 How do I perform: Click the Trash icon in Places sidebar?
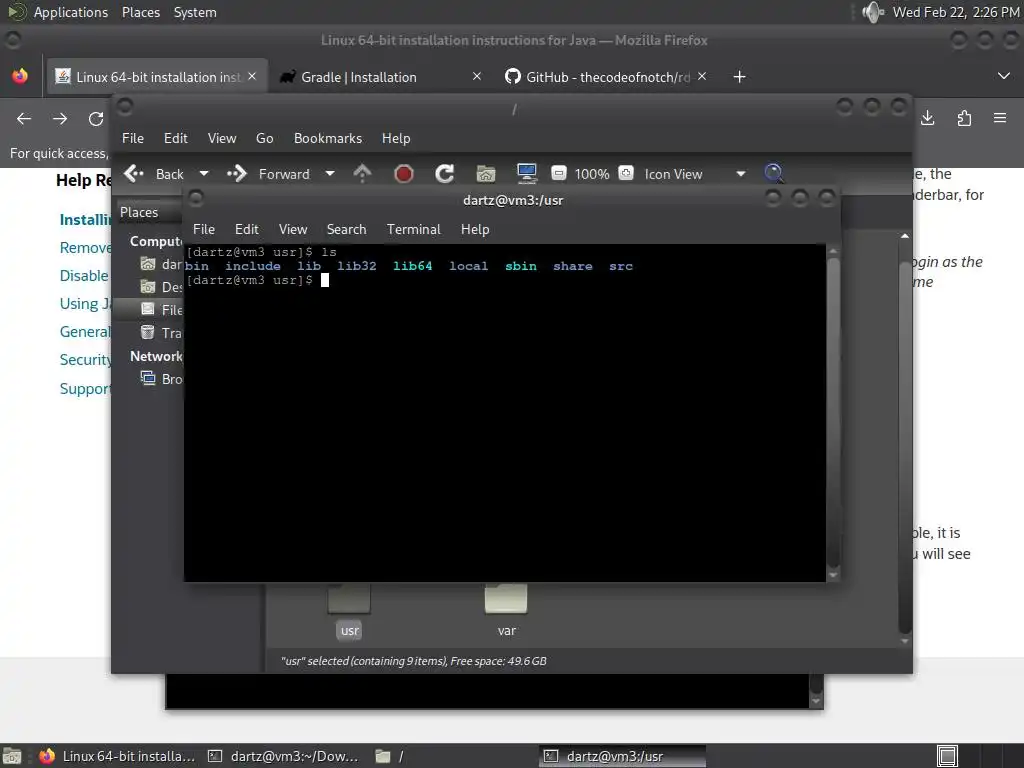point(148,332)
